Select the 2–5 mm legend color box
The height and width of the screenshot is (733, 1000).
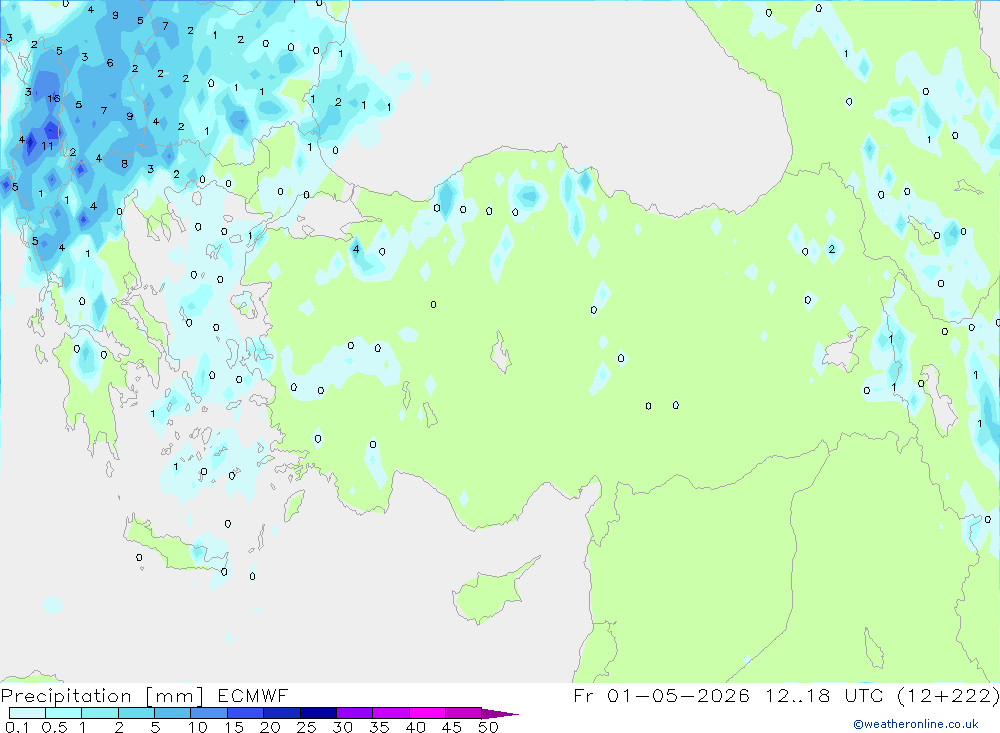click(136, 713)
